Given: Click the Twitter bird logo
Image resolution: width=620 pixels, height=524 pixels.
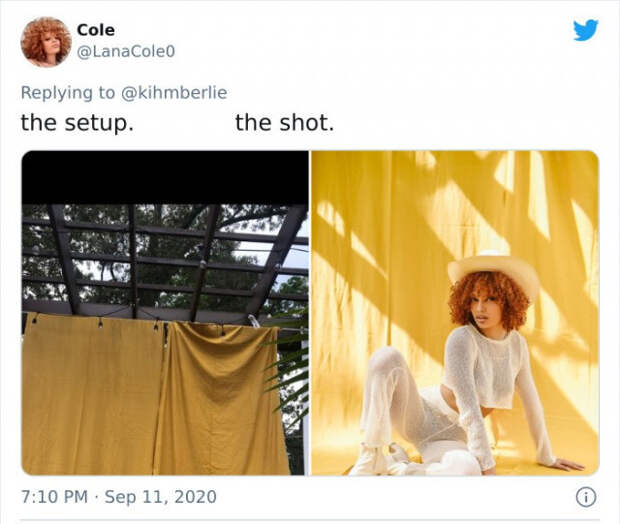Looking at the screenshot, I should 586,30.
